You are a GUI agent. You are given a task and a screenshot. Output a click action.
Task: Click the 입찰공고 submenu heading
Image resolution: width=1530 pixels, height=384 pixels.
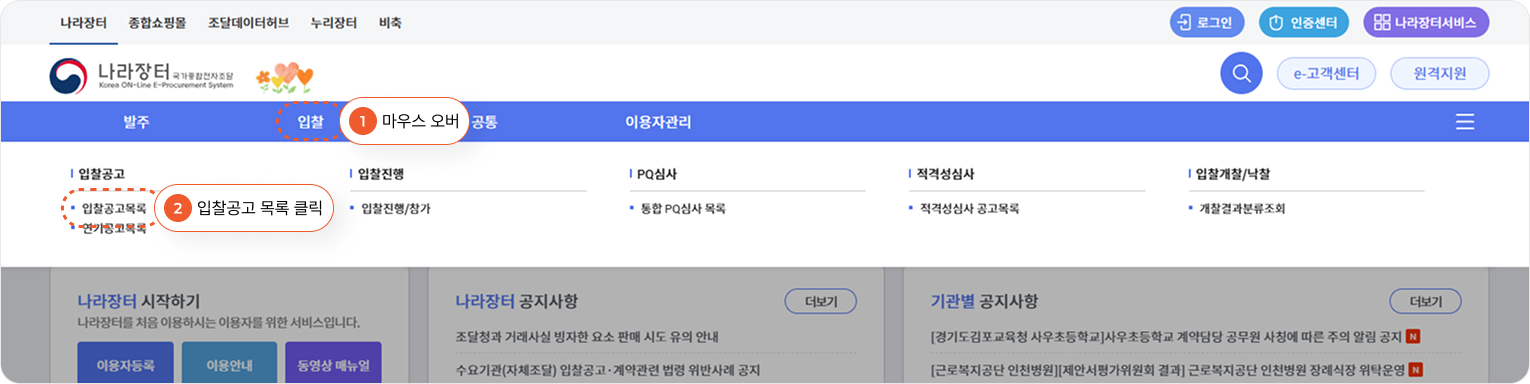pyautogui.click(x=101, y=173)
